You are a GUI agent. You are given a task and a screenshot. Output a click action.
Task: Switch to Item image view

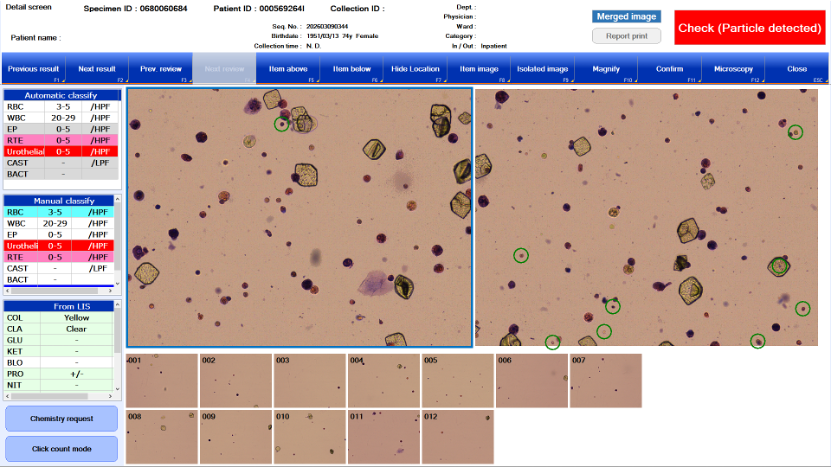(479, 69)
